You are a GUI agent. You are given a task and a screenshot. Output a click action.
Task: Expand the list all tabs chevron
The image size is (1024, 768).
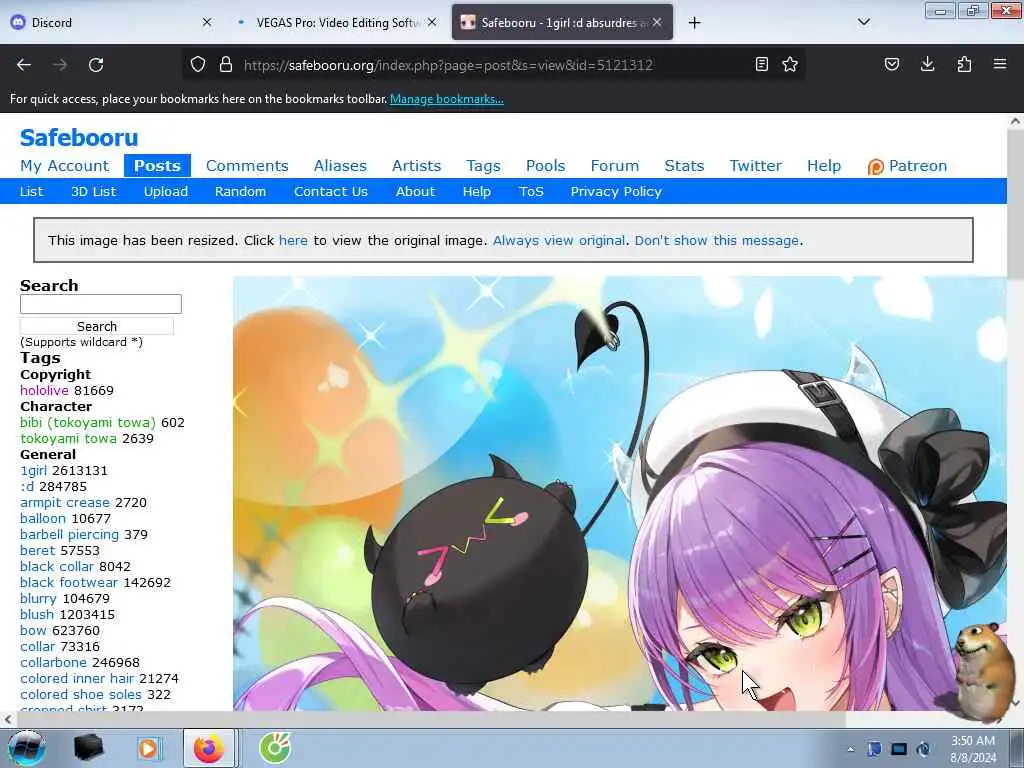click(864, 22)
